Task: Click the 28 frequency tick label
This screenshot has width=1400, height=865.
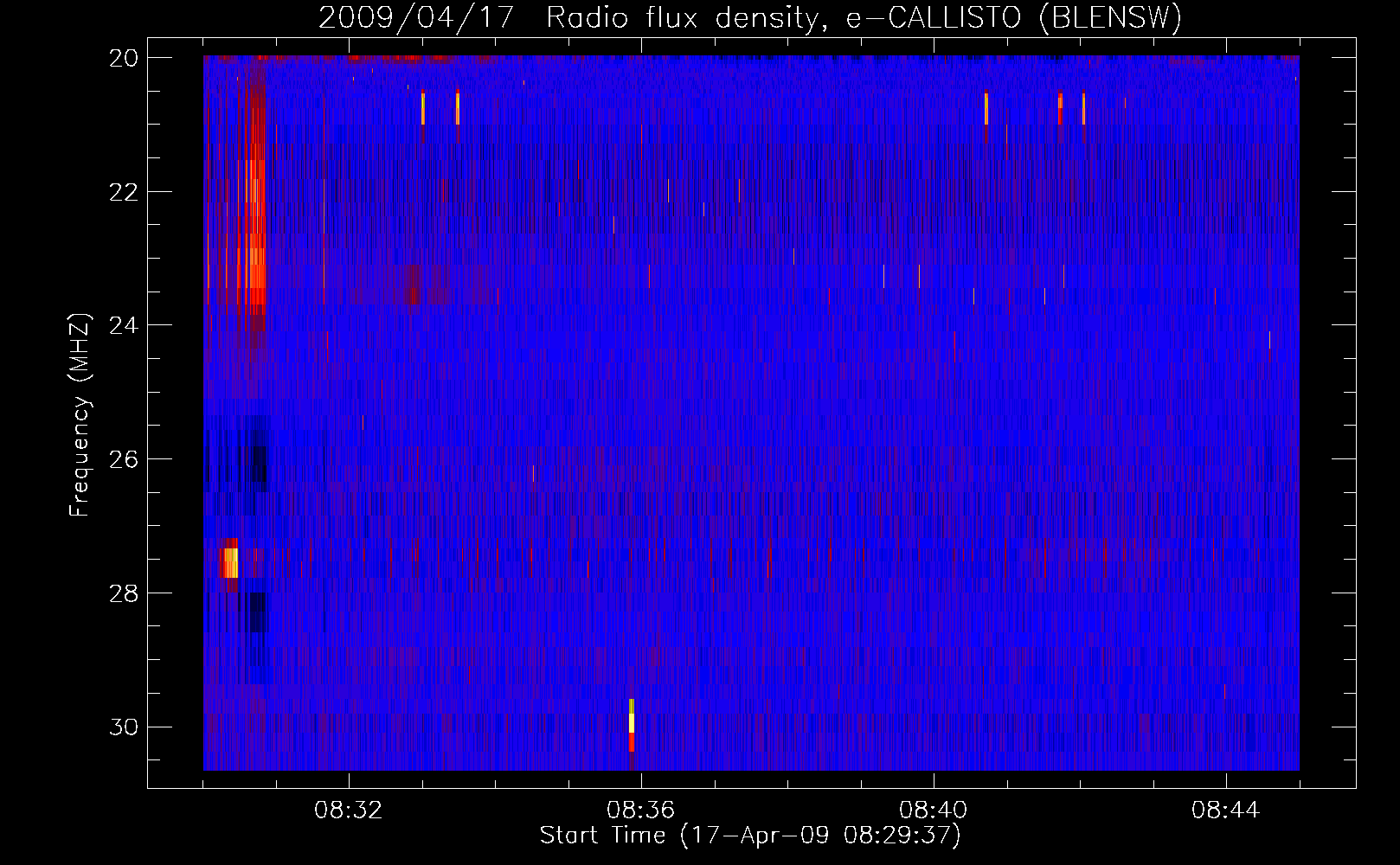Action: click(x=124, y=593)
